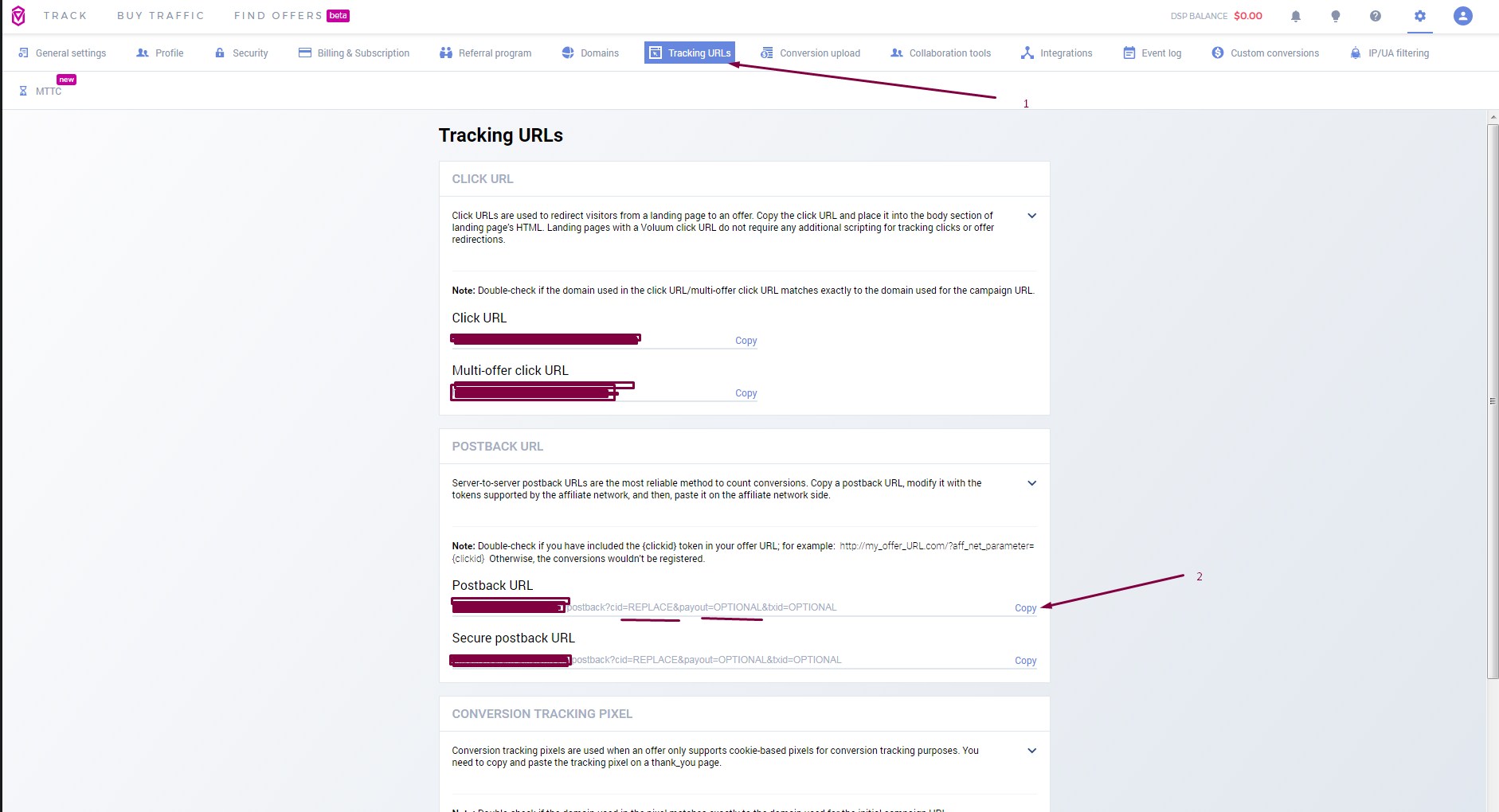
Task: Open the user account avatar icon
Action: tap(1463, 16)
